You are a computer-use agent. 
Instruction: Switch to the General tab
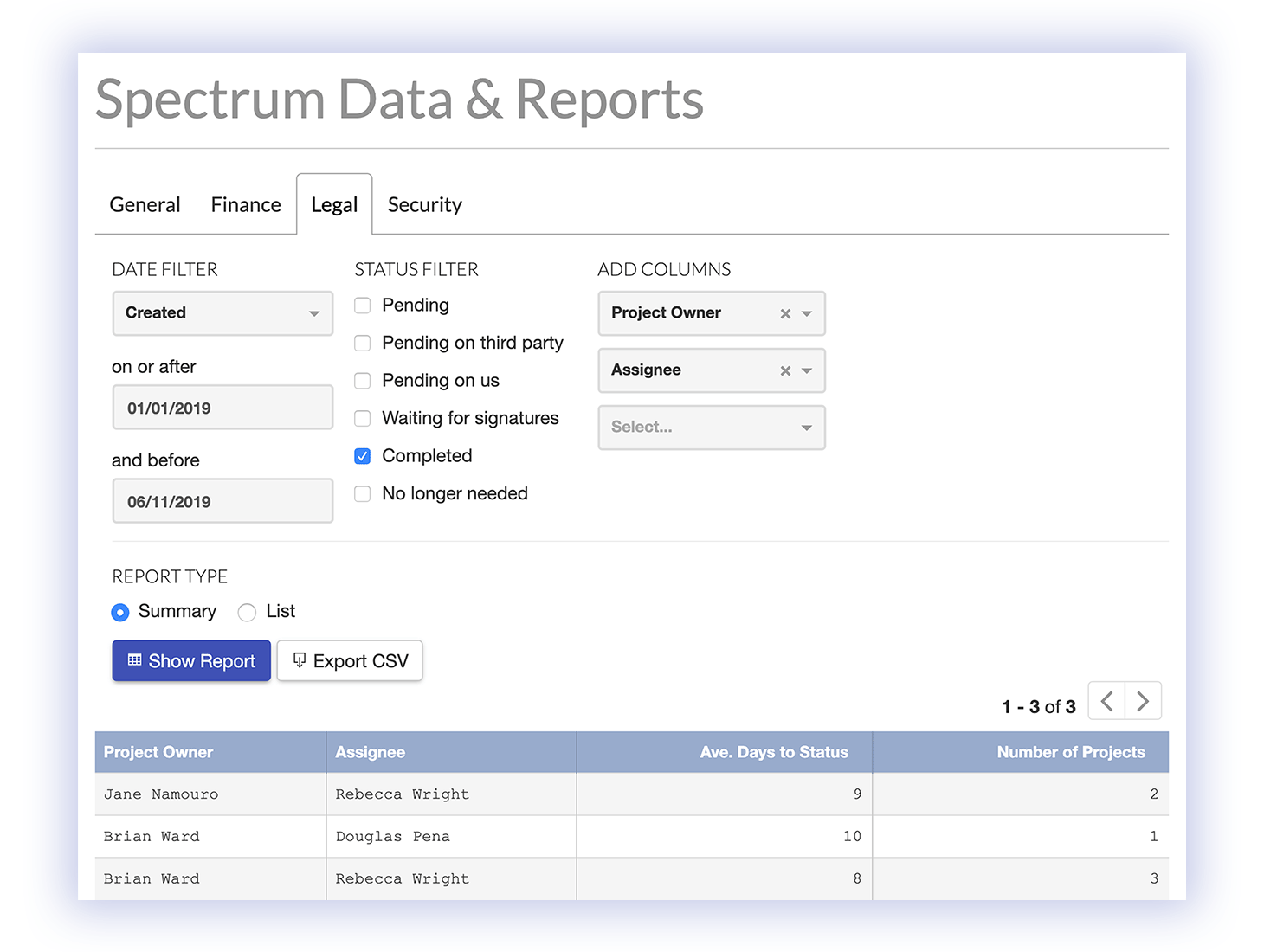click(145, 205)
